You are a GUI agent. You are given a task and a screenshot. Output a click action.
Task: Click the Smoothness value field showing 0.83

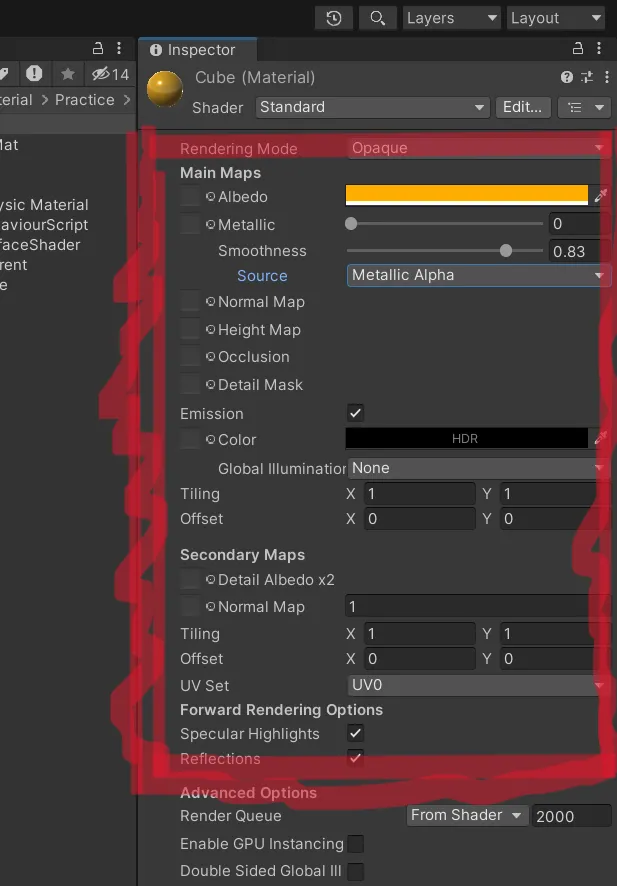[x=580, y=251]
